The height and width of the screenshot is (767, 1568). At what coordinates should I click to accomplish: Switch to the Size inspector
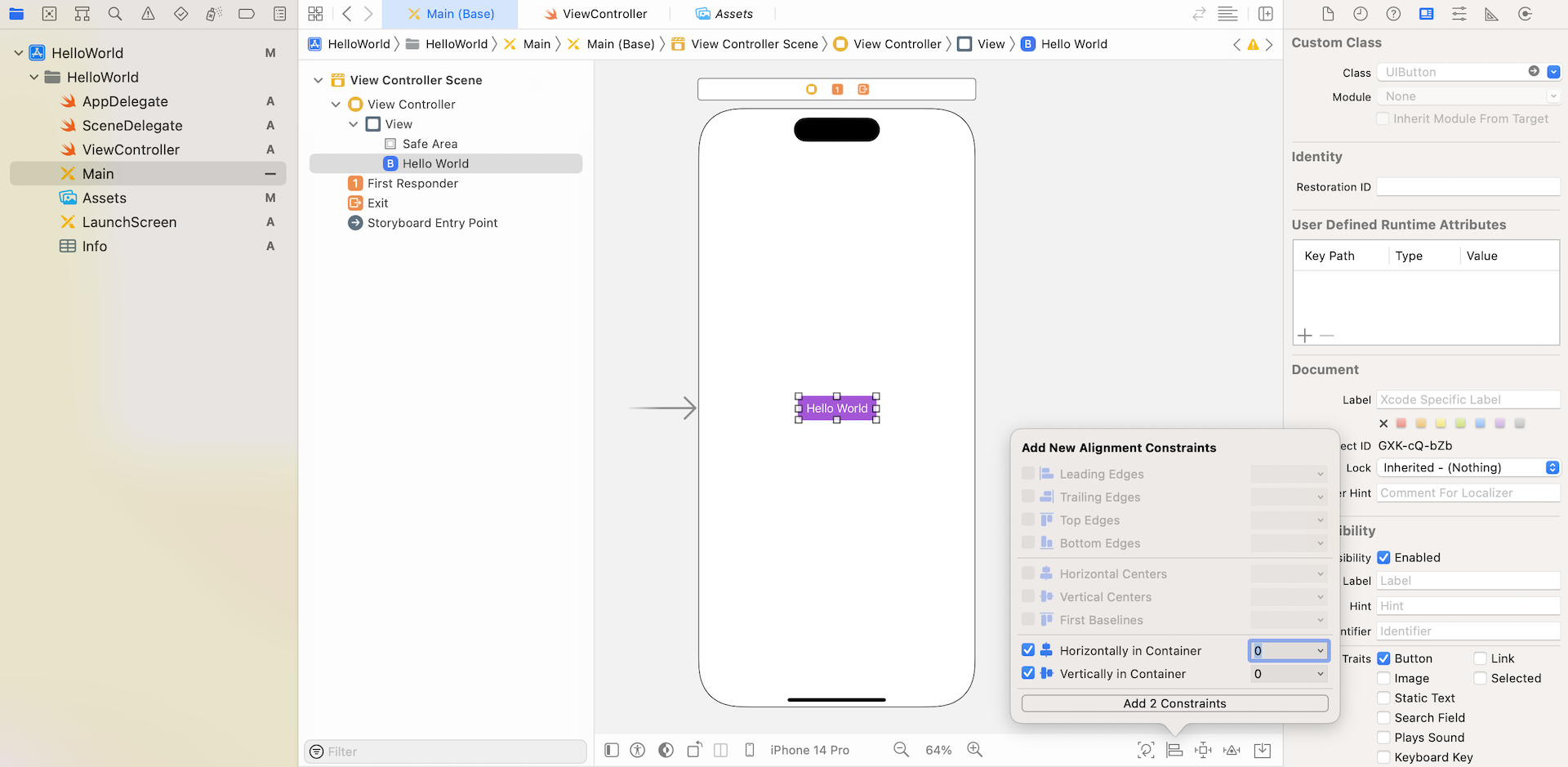click(x=1491, y=13)
